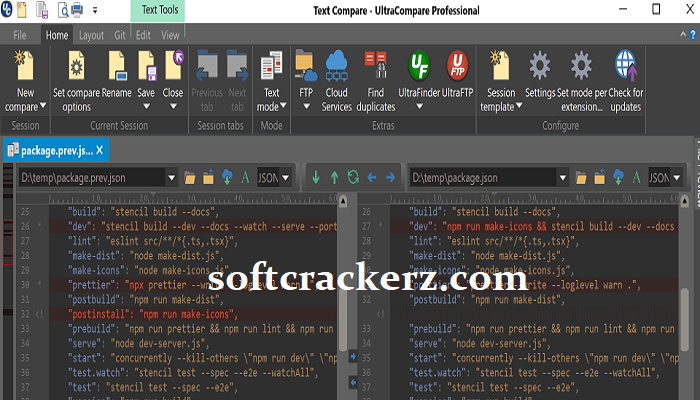Image resolution: width=700 pixels, height=400 pixels.
Task: Close the package.prev.js... session tab
Action: [100, 150]
